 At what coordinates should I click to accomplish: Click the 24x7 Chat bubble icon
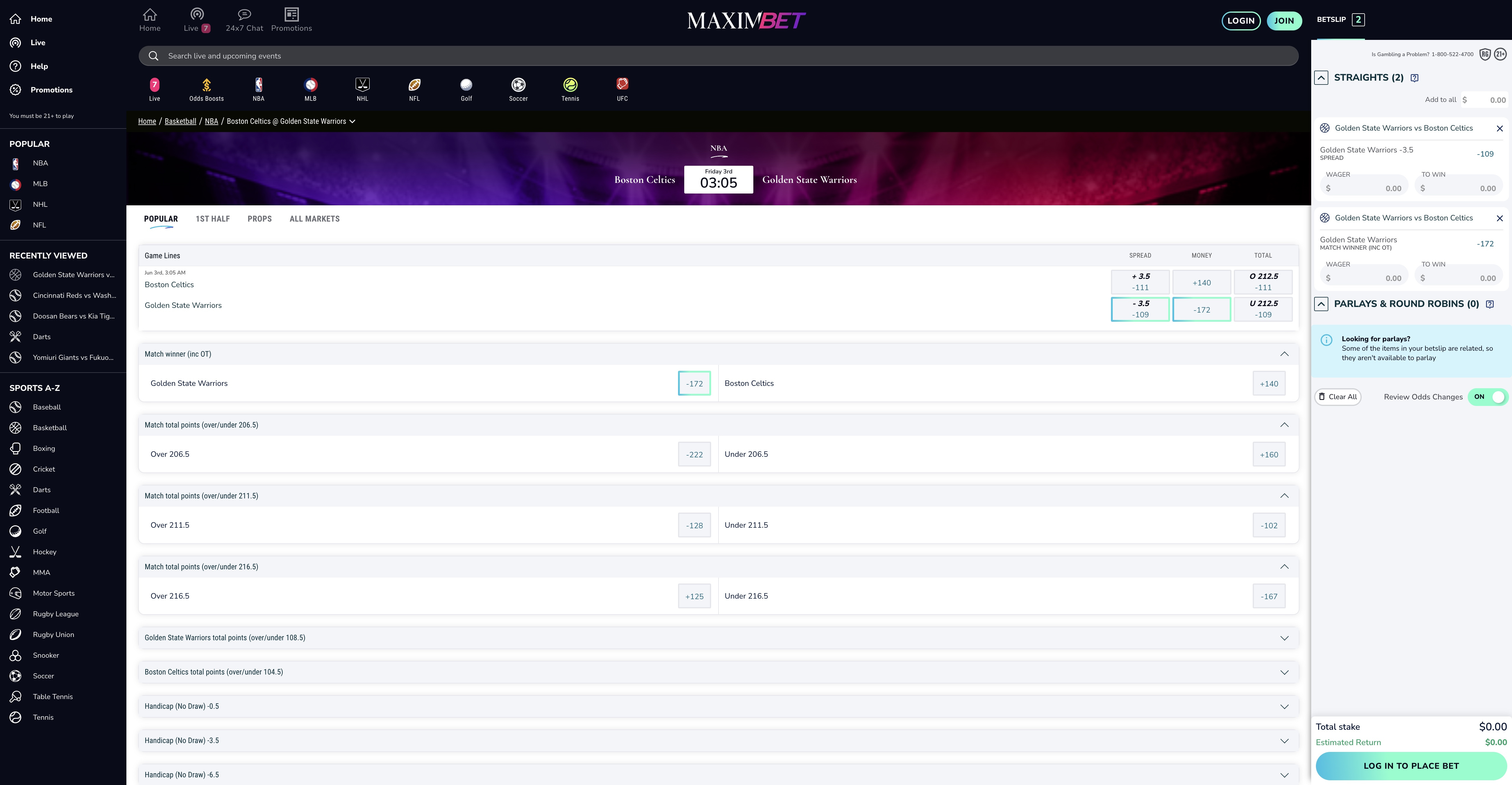pyautogui.click(x=244, y=14)
